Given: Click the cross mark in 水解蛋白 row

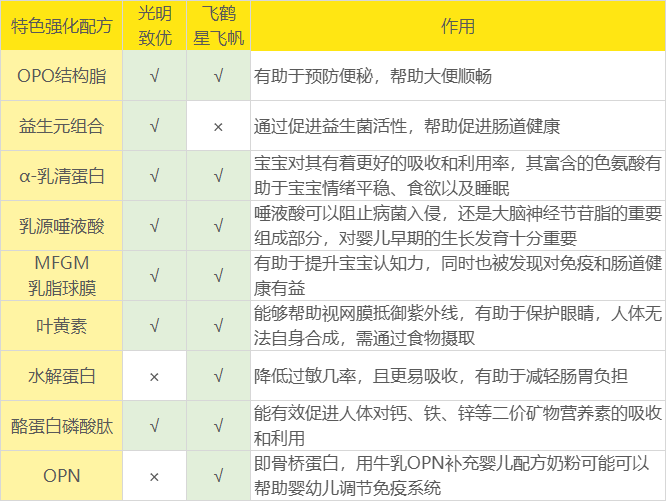Looking at the screenshot, I should (x=154, y=376).
